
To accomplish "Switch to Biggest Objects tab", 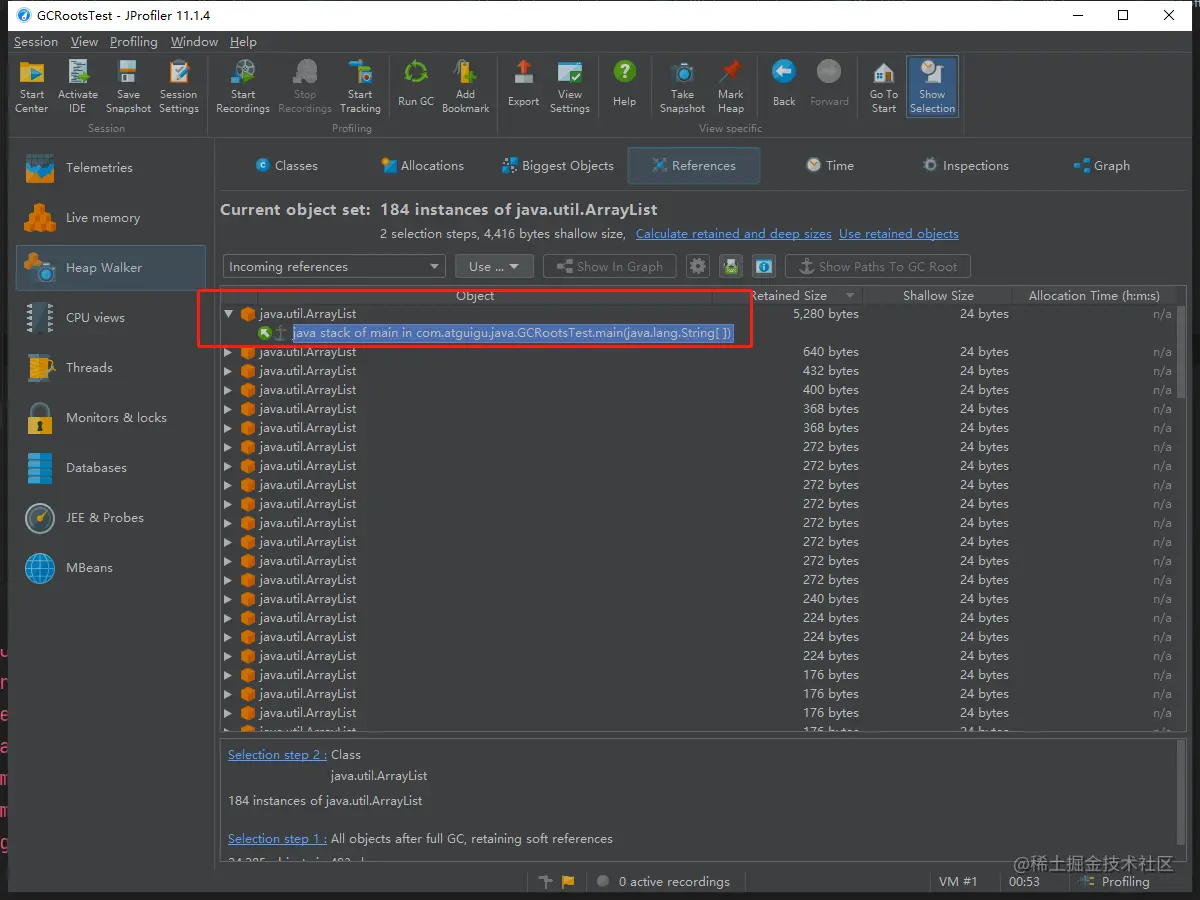I will 558,166.
